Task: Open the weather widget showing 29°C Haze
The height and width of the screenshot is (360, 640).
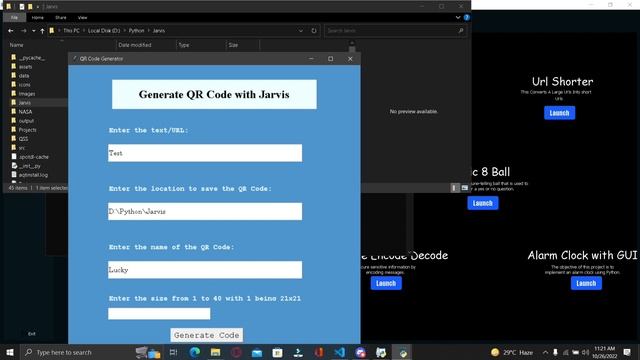Action: coord(513,352)
